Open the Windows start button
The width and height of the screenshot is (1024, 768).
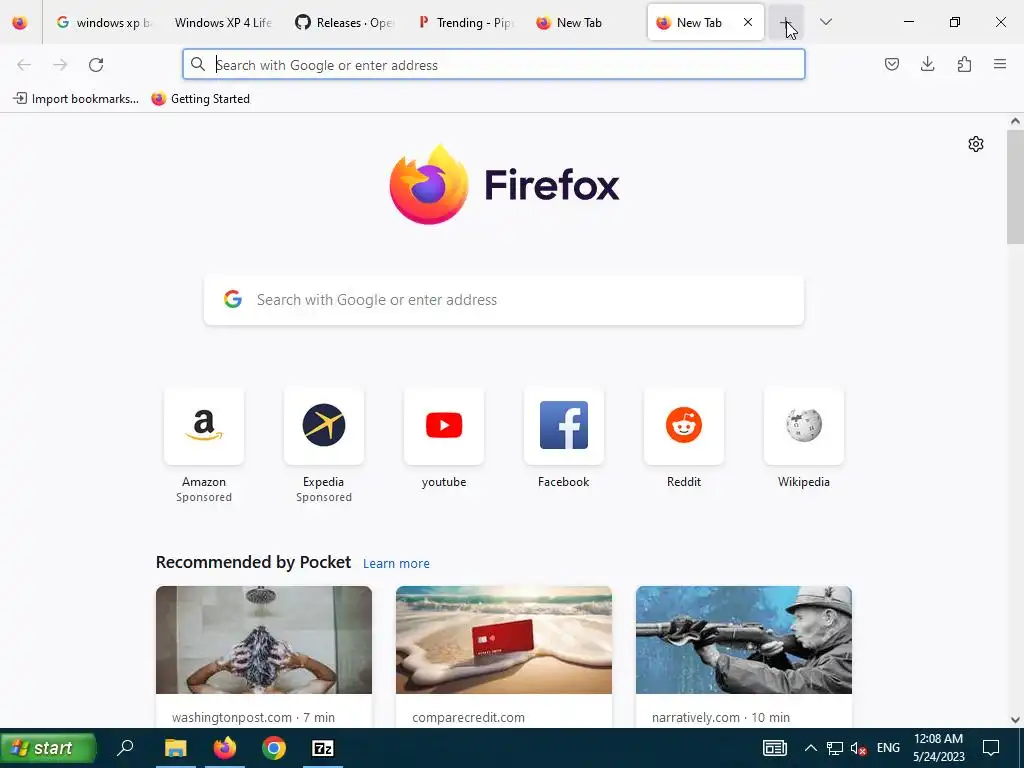pyautogui.click(x=49, y=748)
